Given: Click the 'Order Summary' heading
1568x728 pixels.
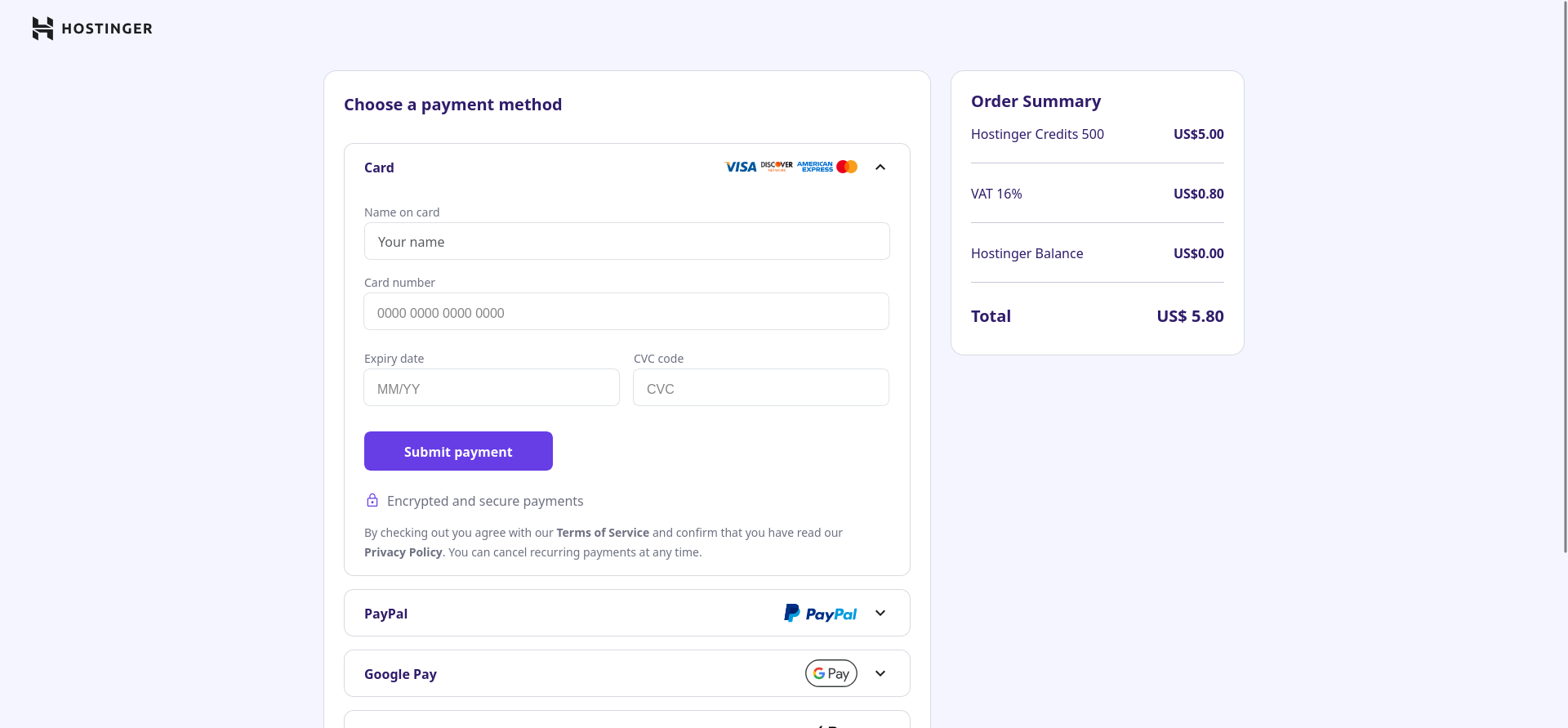Looking at the screenshot, I should (x=1036, y=101).
